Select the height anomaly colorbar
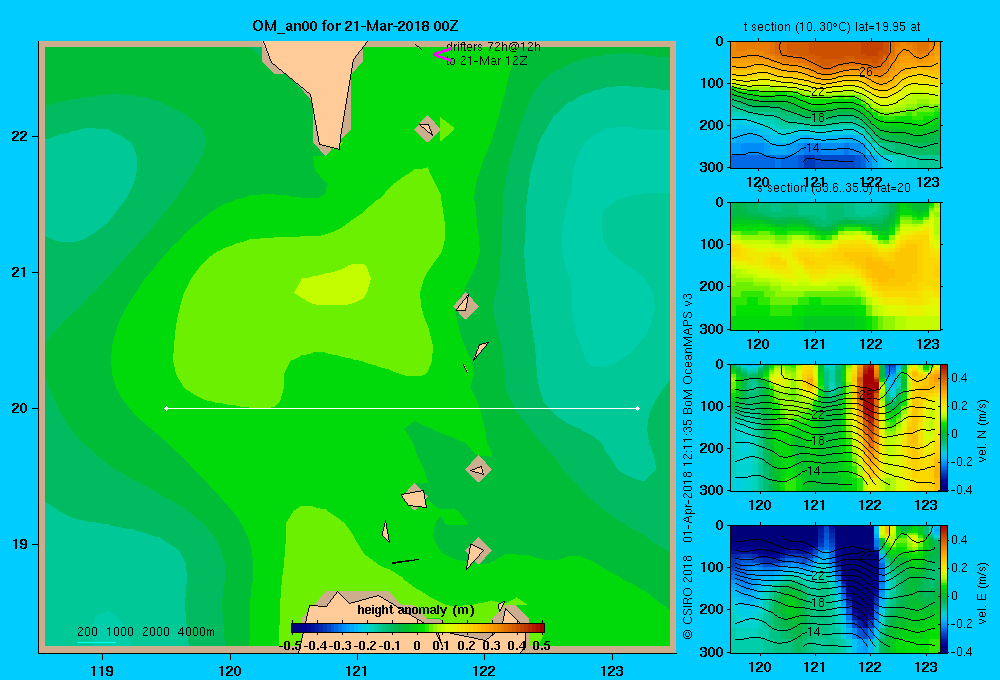Viewport: 1000px width, 680px height. pos(418,628)
